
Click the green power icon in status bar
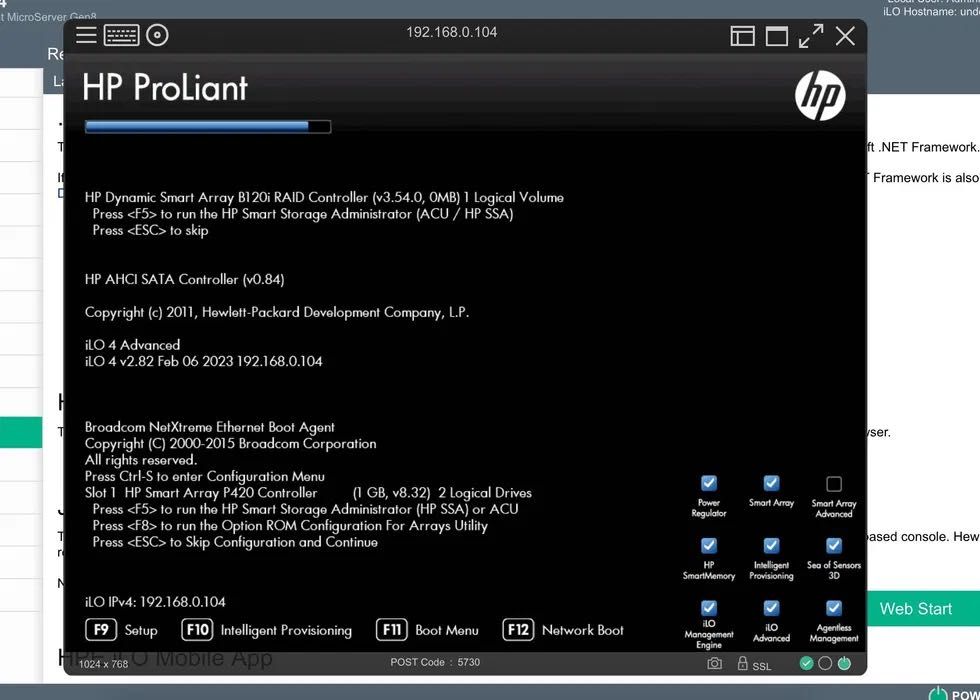click(x=844, y=663)
